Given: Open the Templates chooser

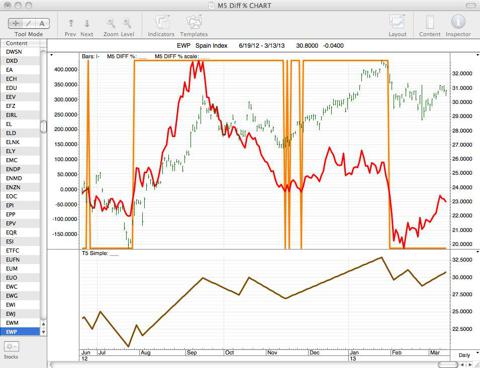Looking at the screenshot, I should tap(194, 26).
